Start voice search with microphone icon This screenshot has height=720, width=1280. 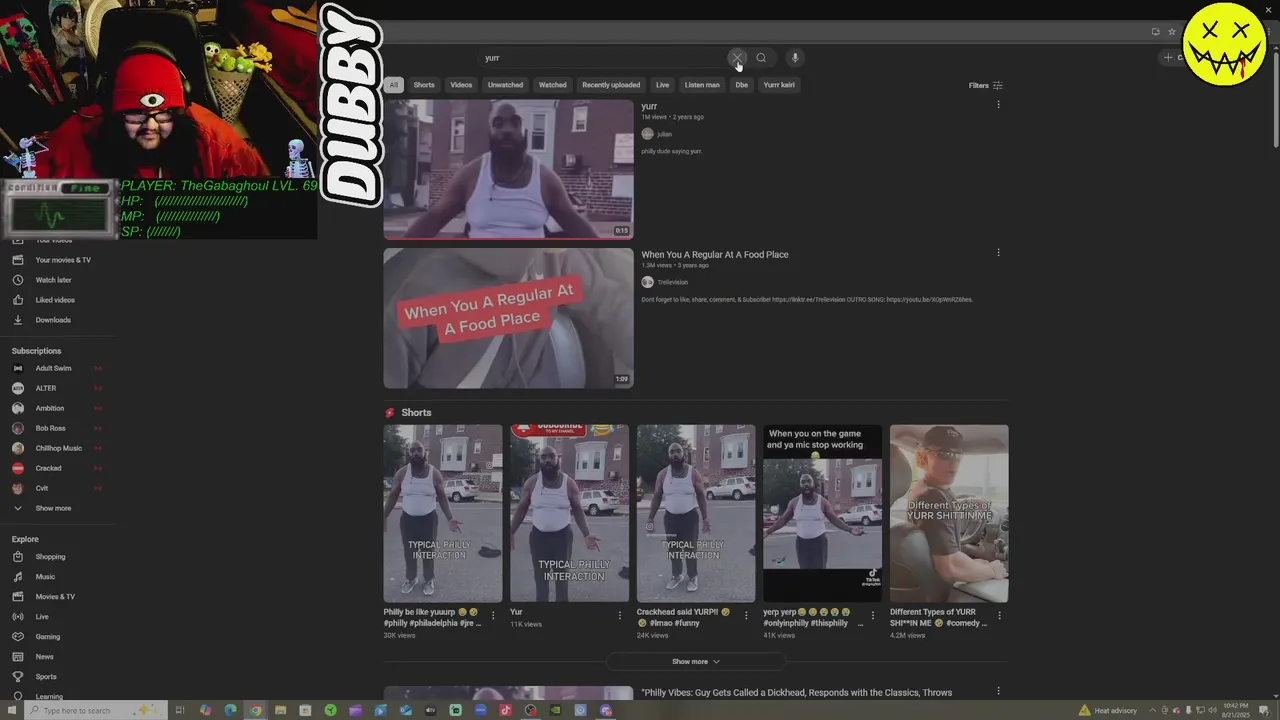pos(794,58)
